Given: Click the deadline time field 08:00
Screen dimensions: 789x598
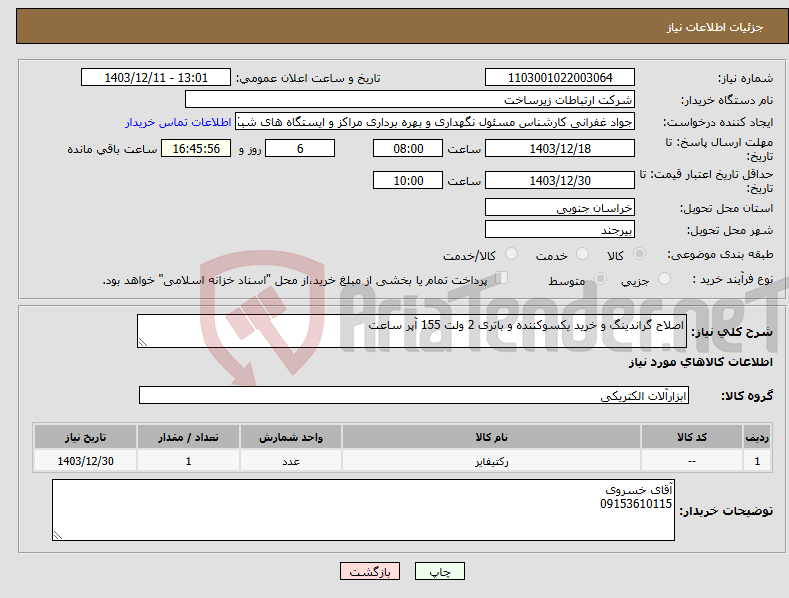Looking at the screenshot, I should 408,148.
